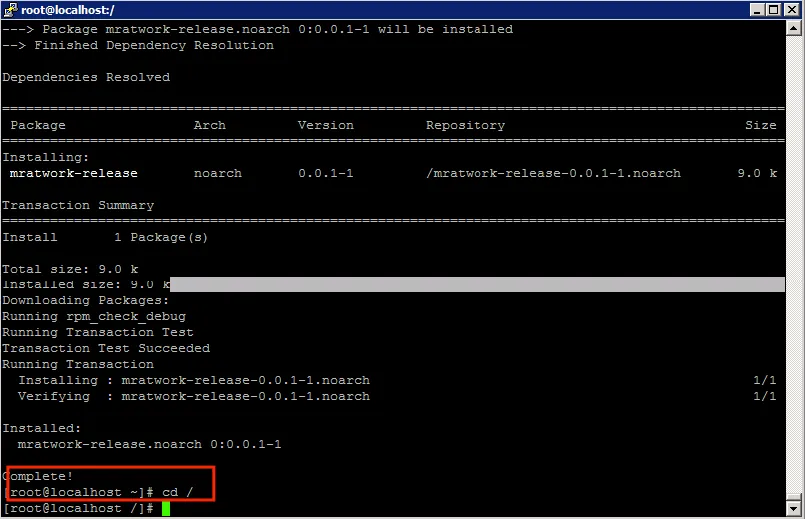The width and height of the screenshot is (805, 519).
Task: Click the size value '9.0 k' in table
Action: (x=757, y=174)
